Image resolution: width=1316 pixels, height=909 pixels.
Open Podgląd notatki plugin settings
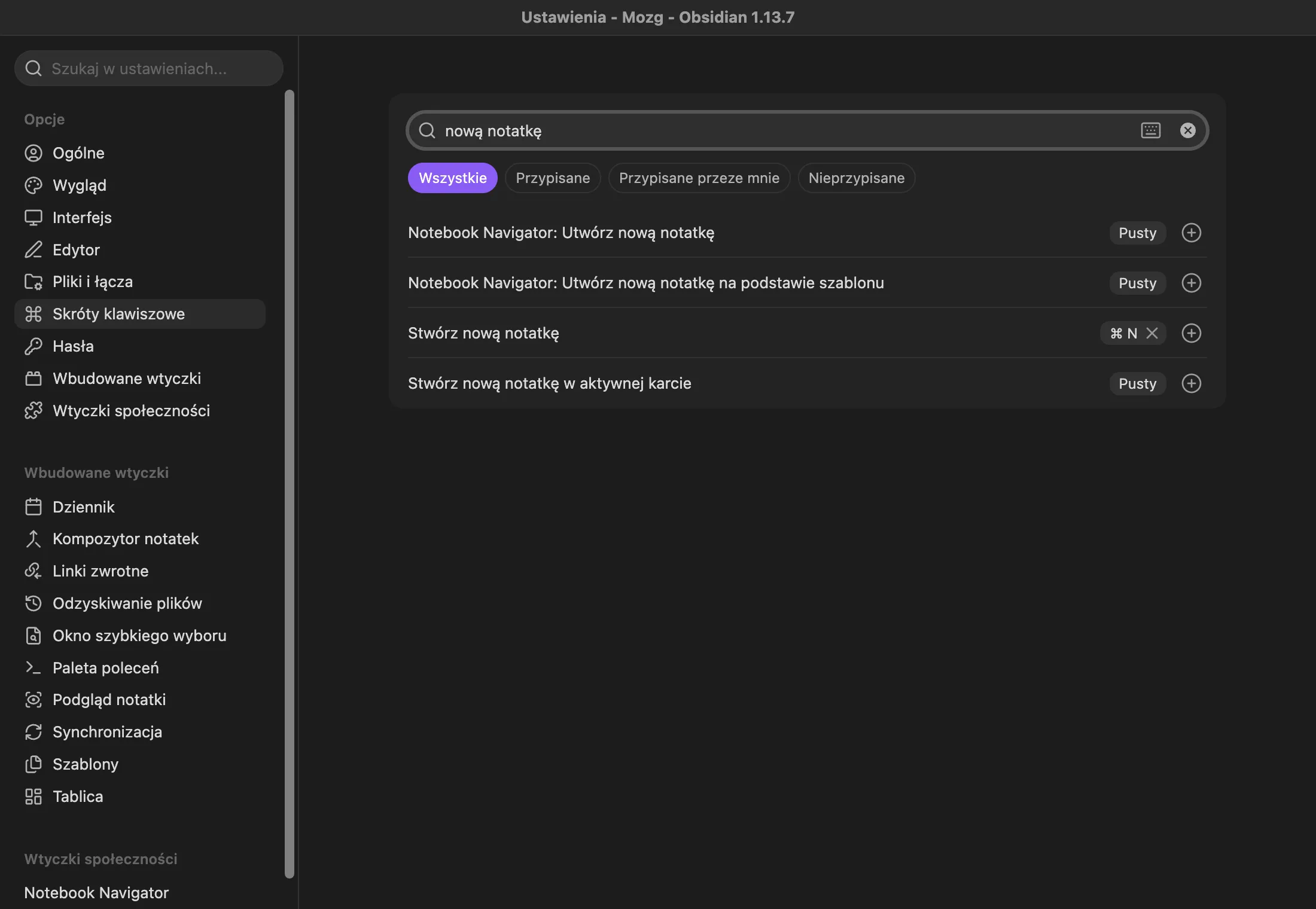[140, 700]
